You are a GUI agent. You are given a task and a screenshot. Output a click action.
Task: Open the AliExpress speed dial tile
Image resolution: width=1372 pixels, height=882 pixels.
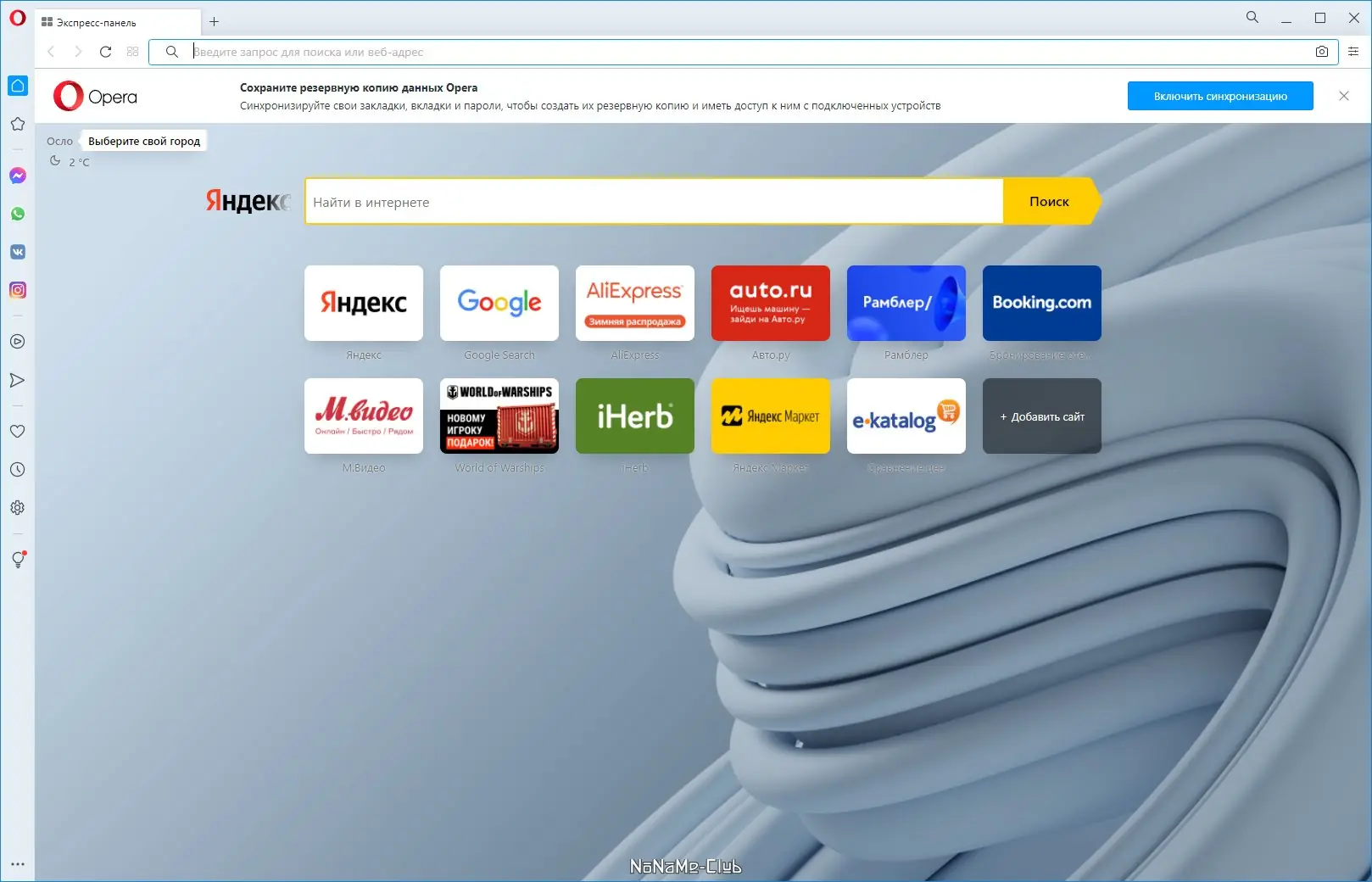[x=635, y=303]
